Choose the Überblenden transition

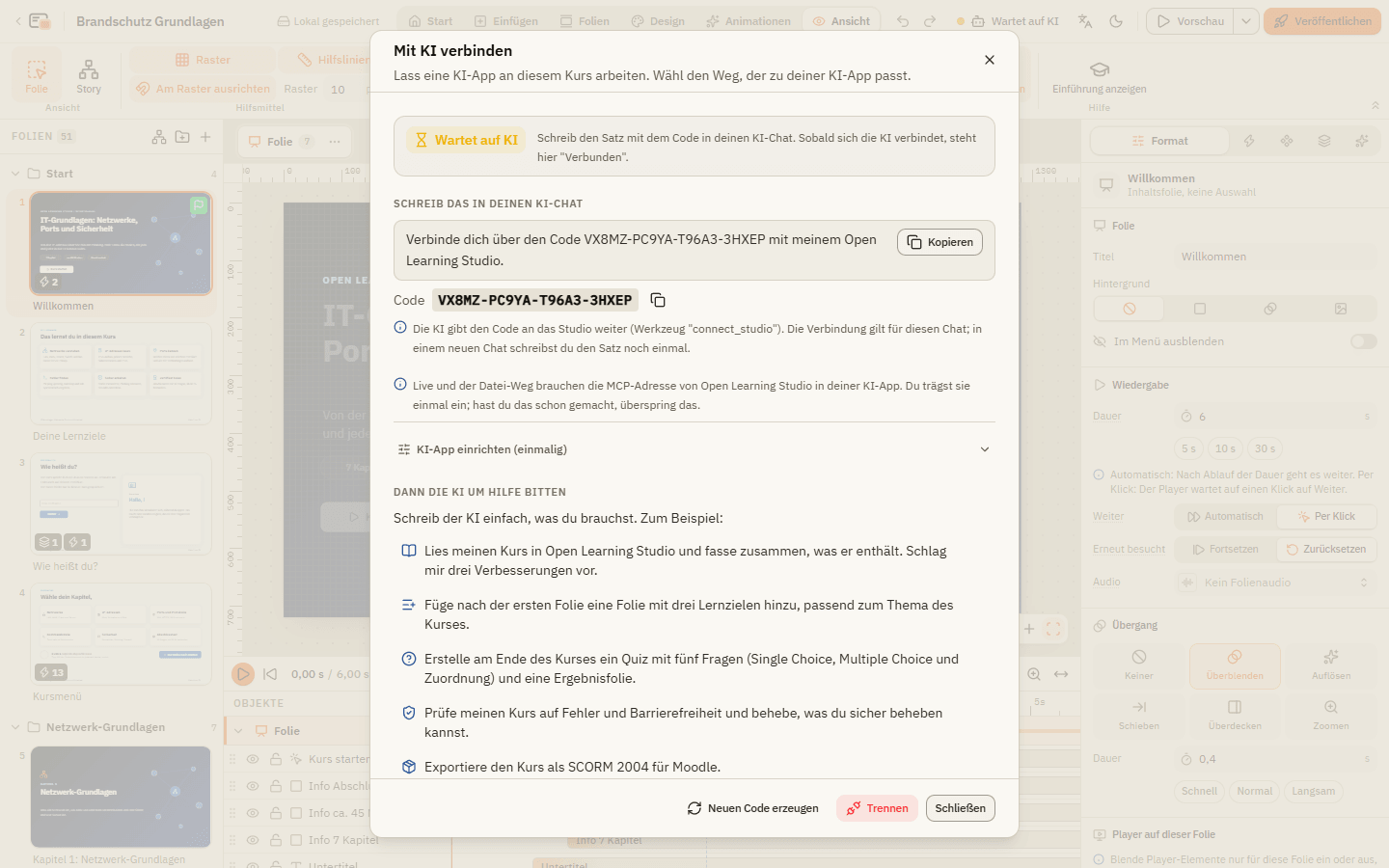coord(1235,665)
